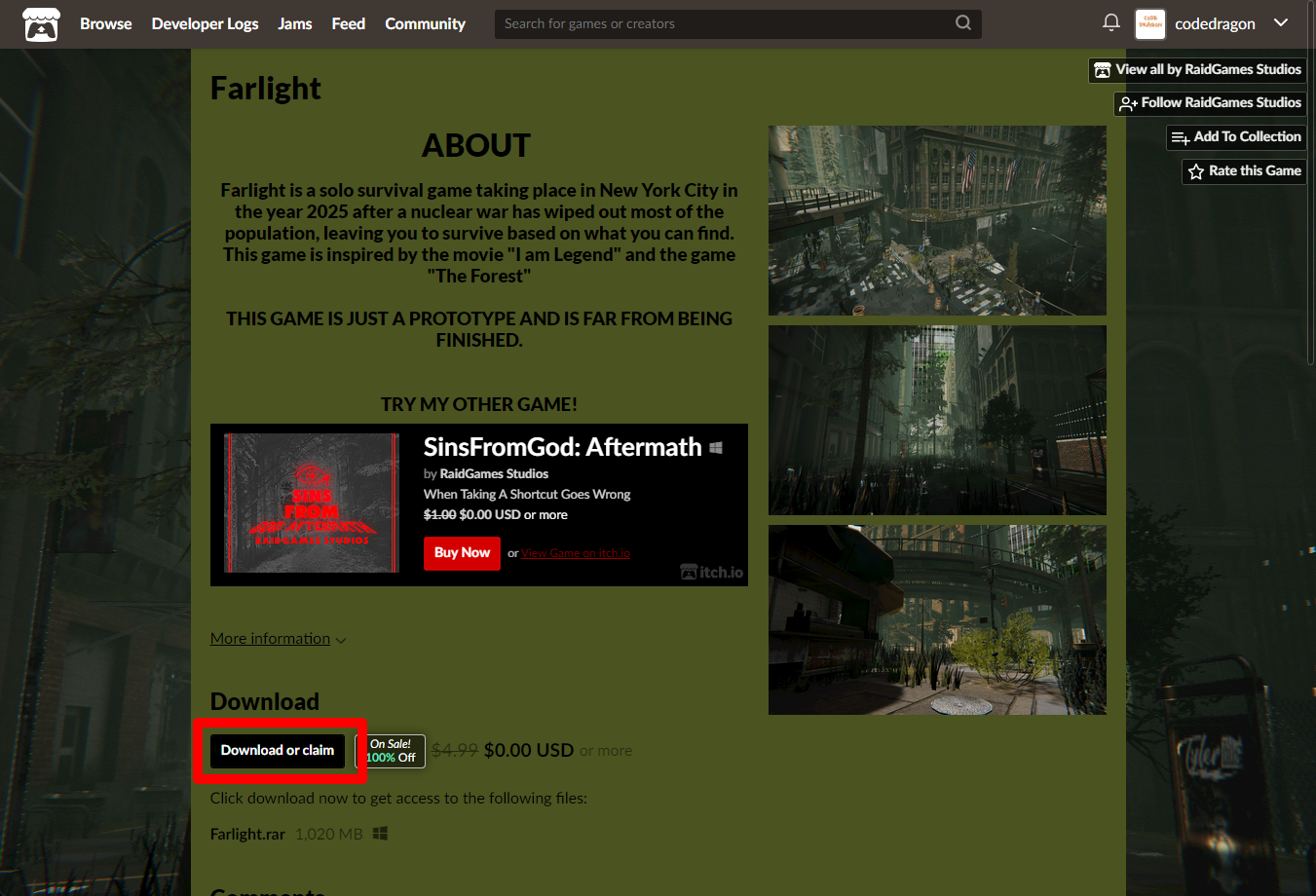Add game to a collection

(x=1236, y=137)
